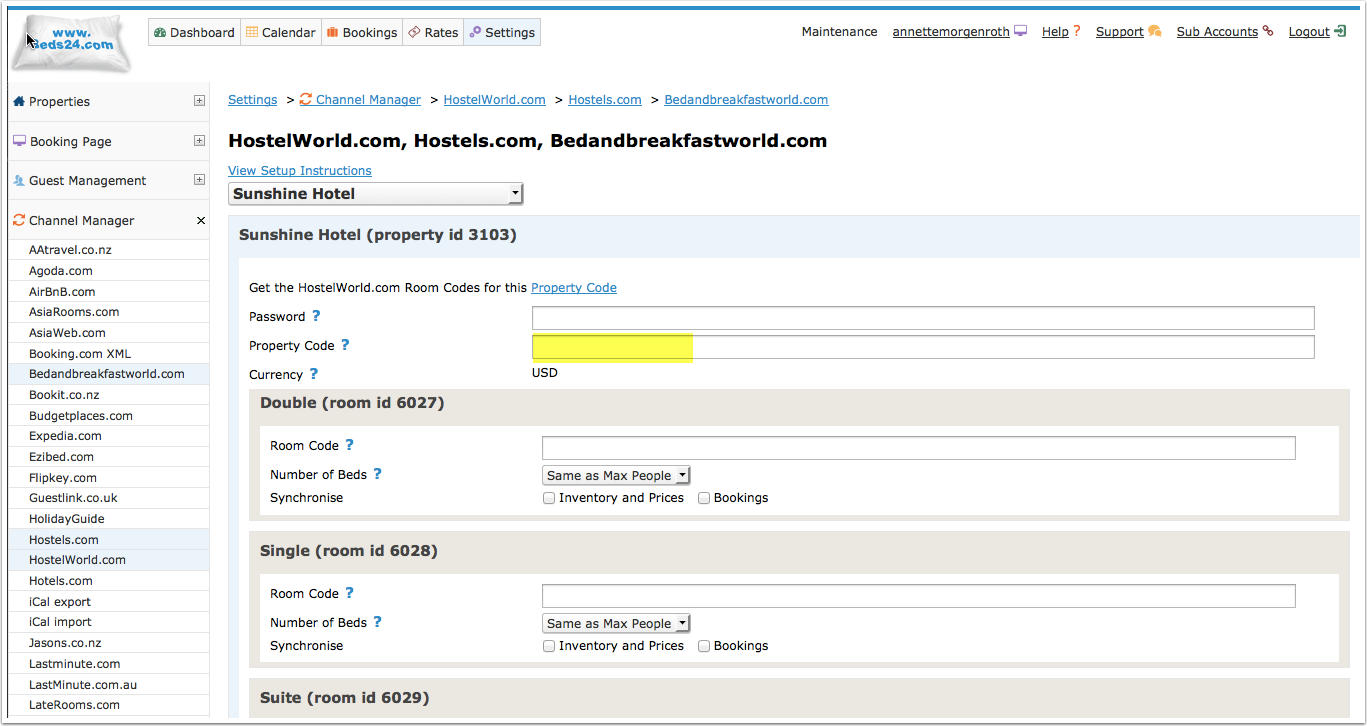Click the help icon next to Password
The image size is (1367, 726).
pos(316,316)
